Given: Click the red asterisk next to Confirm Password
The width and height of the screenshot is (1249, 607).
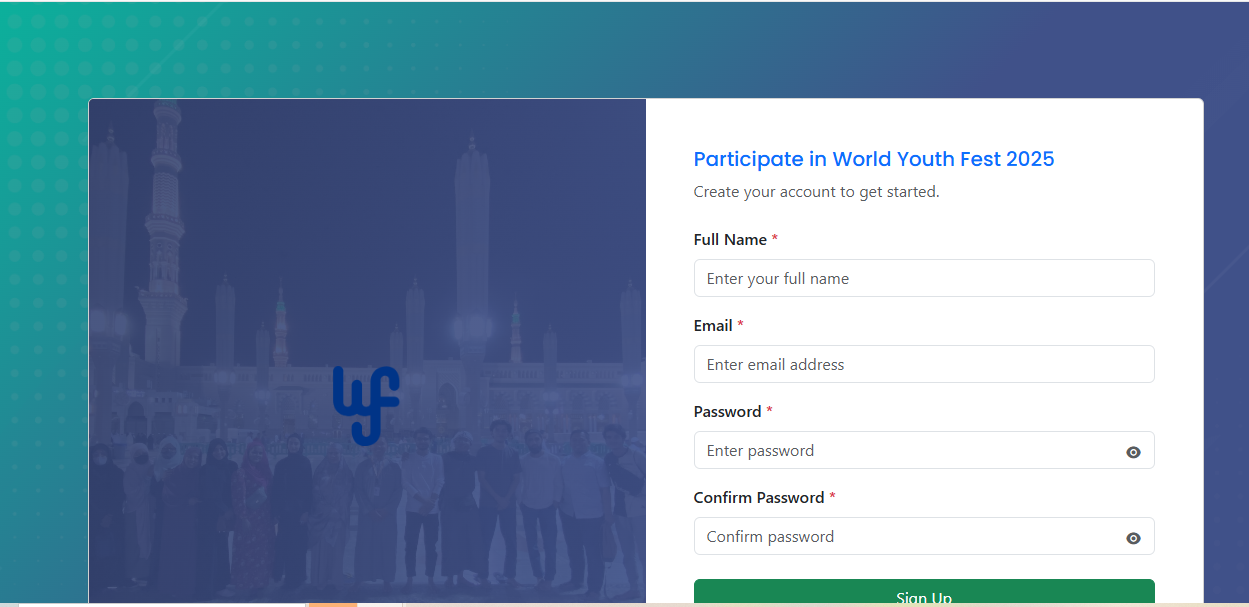Looking at the screenshot, I should 832,498.
